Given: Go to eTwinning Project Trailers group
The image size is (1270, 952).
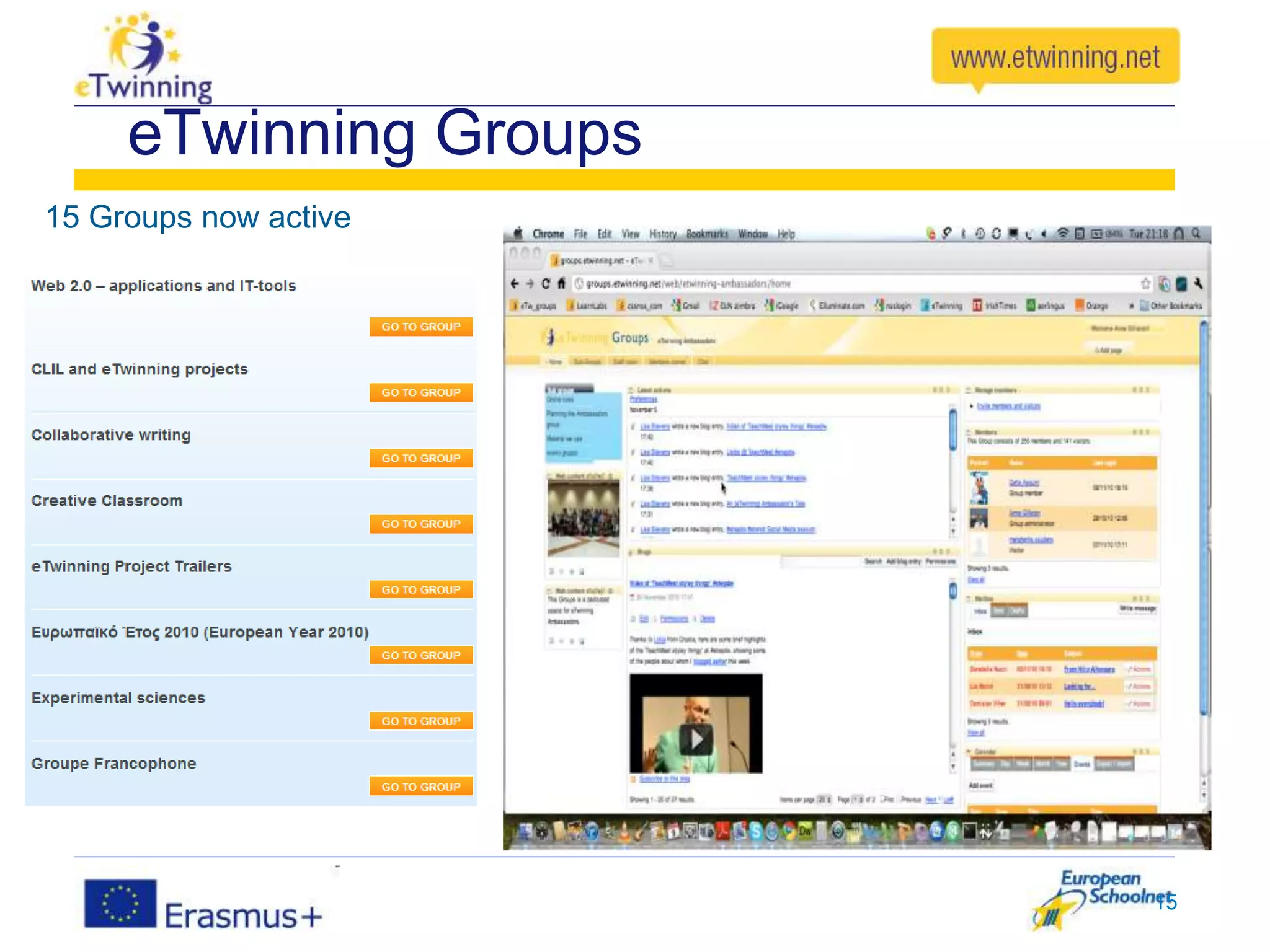Looking at the screenshot, I should point(421,589).
